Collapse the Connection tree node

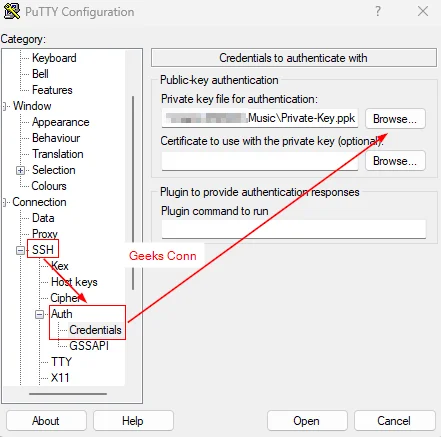pos(5,202)
